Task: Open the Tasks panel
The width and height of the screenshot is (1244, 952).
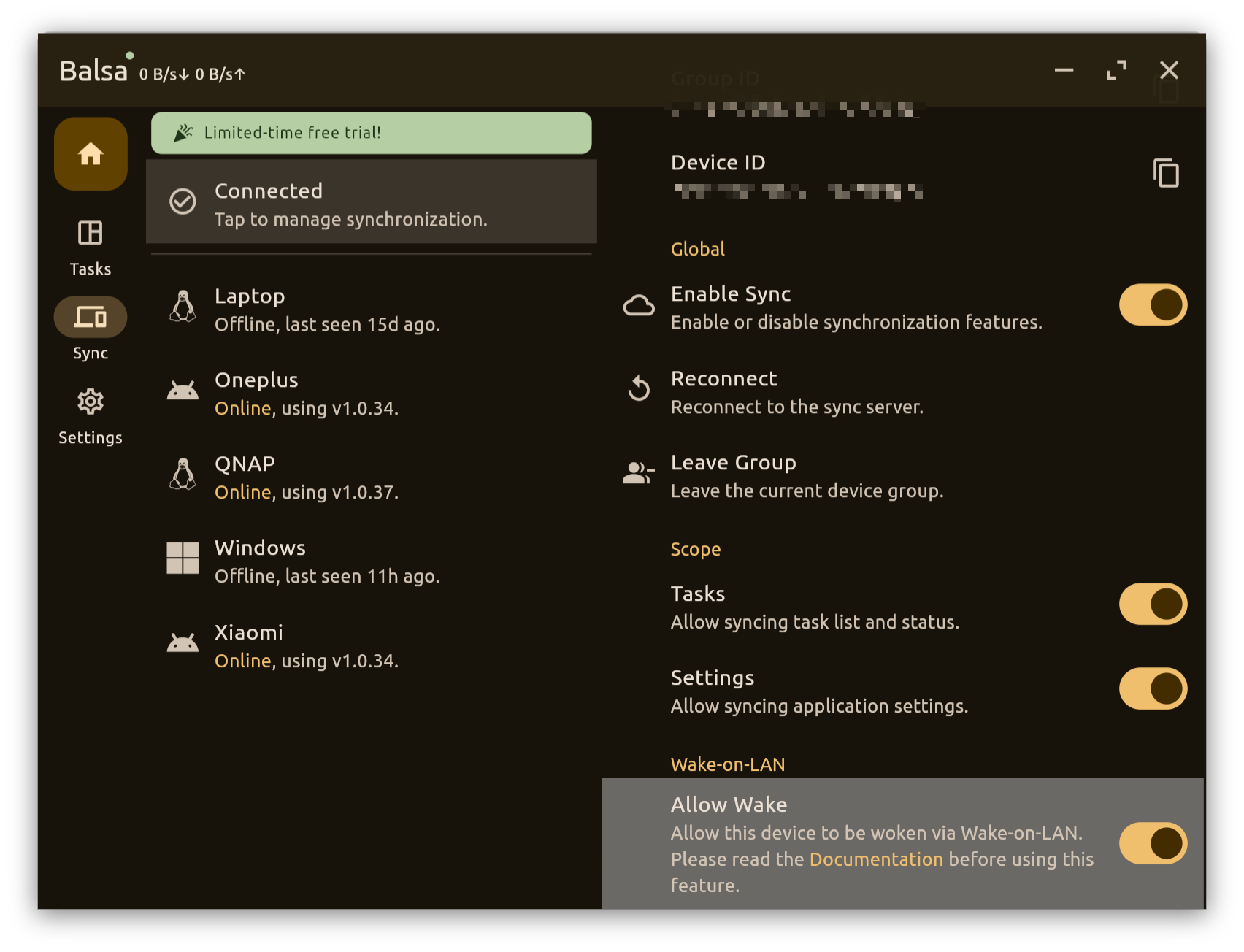Action: (x=91, y=247)
